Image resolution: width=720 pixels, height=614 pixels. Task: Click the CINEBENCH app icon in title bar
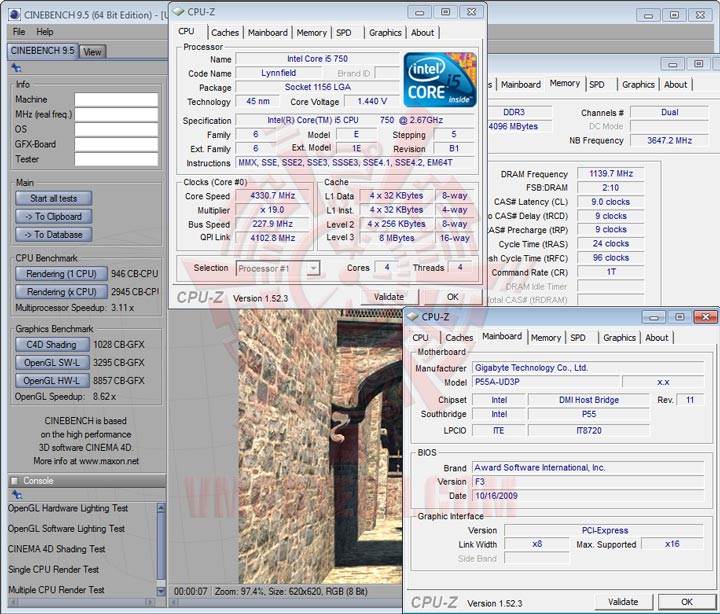(14, 15)
